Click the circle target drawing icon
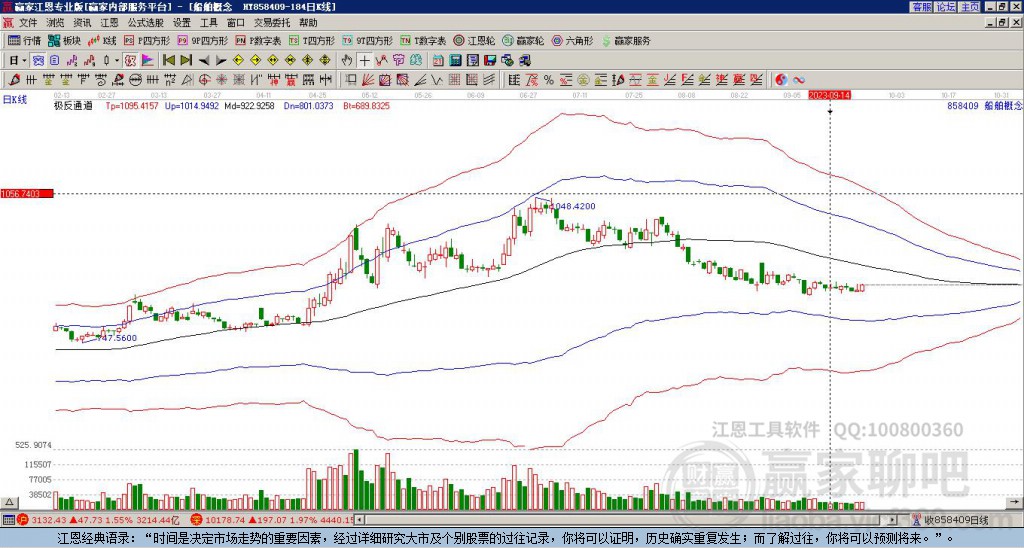The height and width of the screenshot is (548, 1024). click(204, 80)
